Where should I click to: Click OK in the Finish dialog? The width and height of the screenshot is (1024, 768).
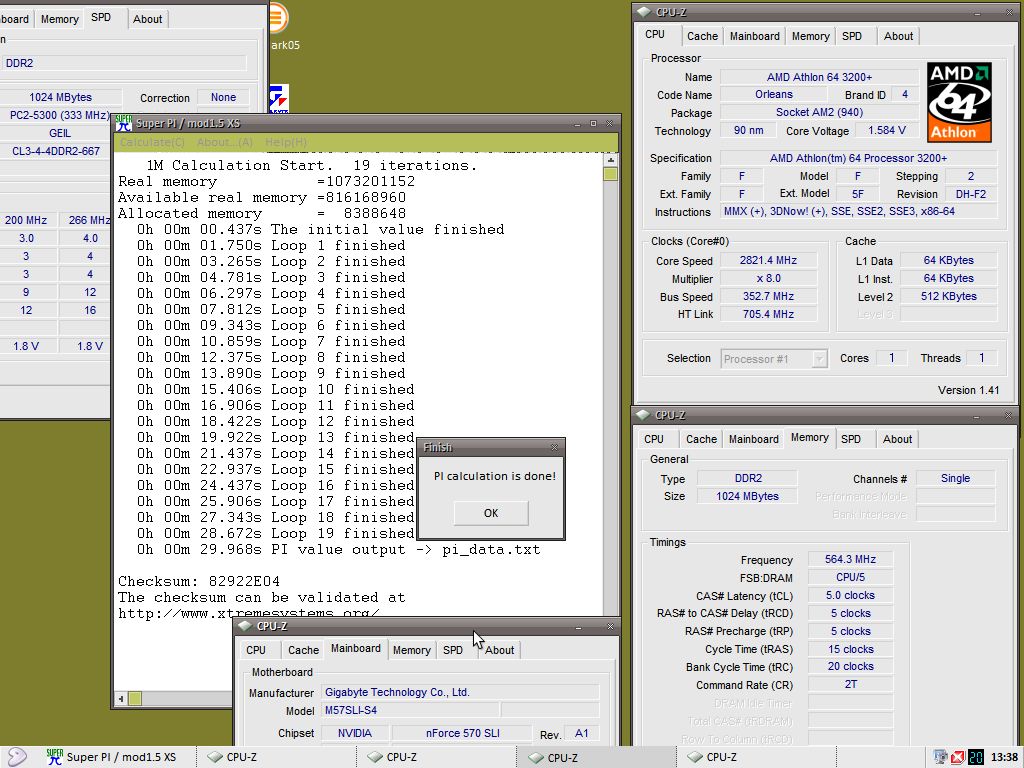[491, 513]
